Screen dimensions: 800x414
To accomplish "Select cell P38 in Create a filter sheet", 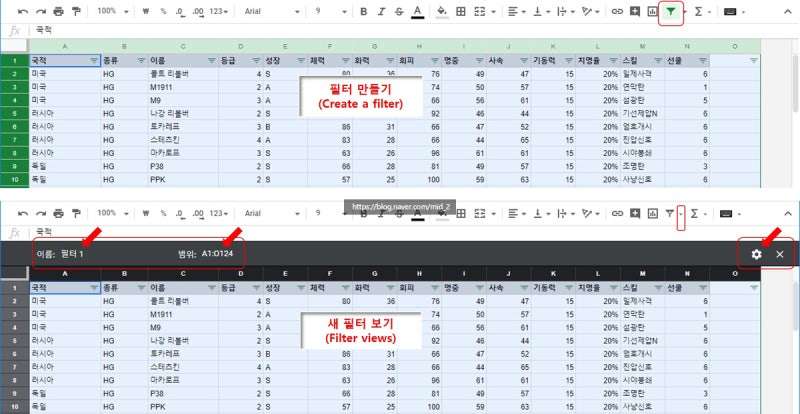I will pos(183,166).
